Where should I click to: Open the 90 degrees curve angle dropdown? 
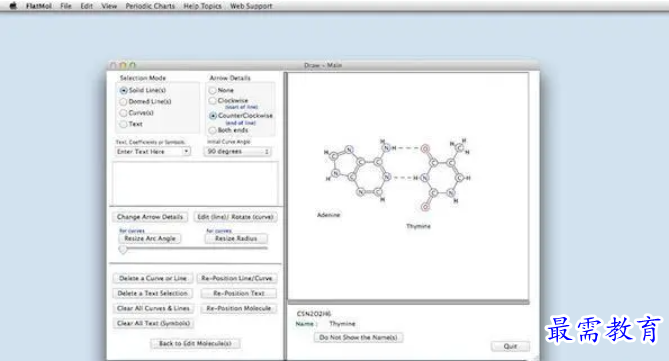tap(238, 151)
